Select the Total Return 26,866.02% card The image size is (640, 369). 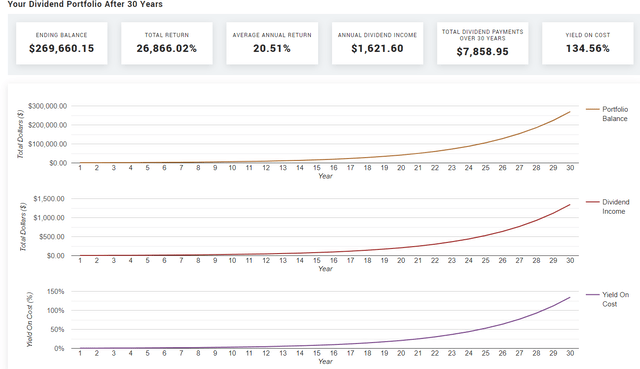pyautogui.click(x=167, y=43)
